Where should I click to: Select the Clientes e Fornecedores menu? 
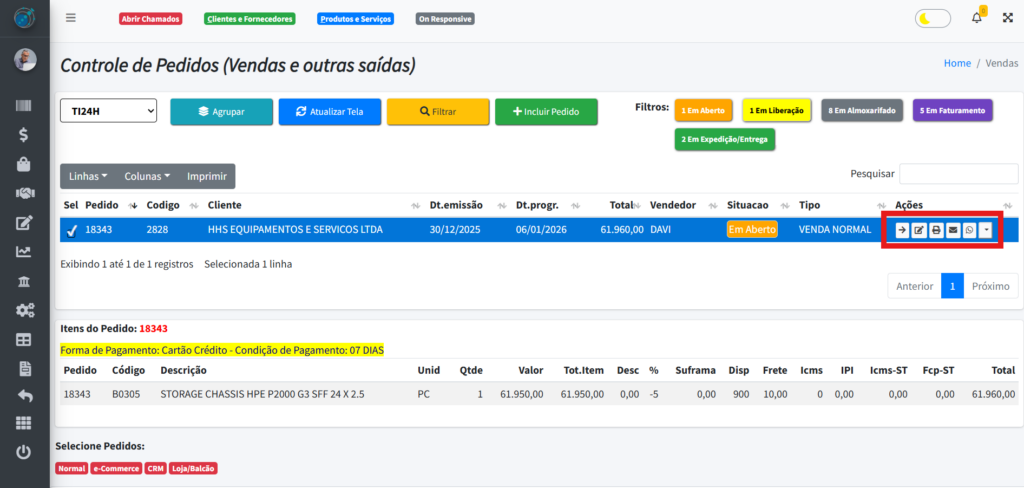[249, 19]
